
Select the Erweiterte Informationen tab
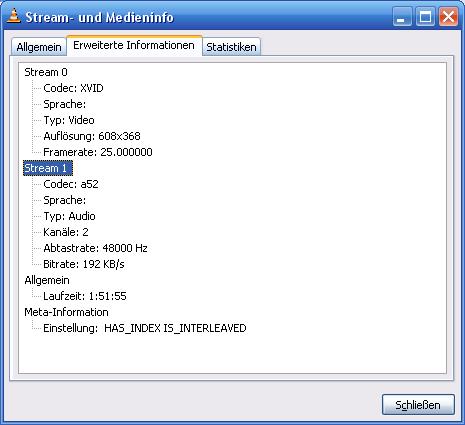coord(134,45)
